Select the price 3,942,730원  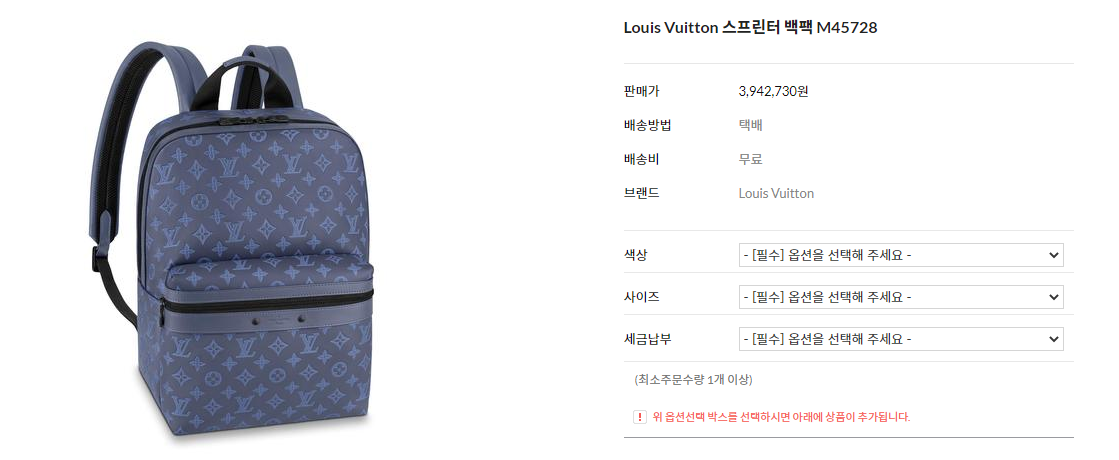pos(773,91)
